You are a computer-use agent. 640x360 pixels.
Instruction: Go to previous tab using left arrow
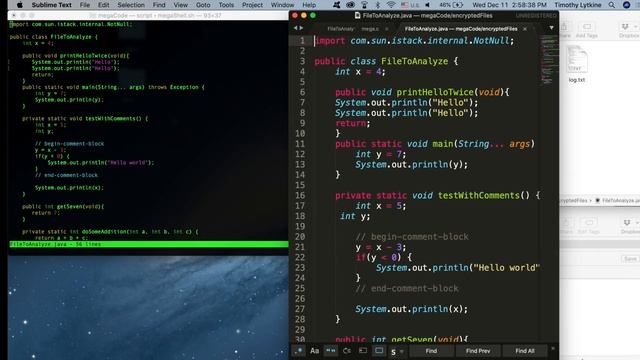296,28
